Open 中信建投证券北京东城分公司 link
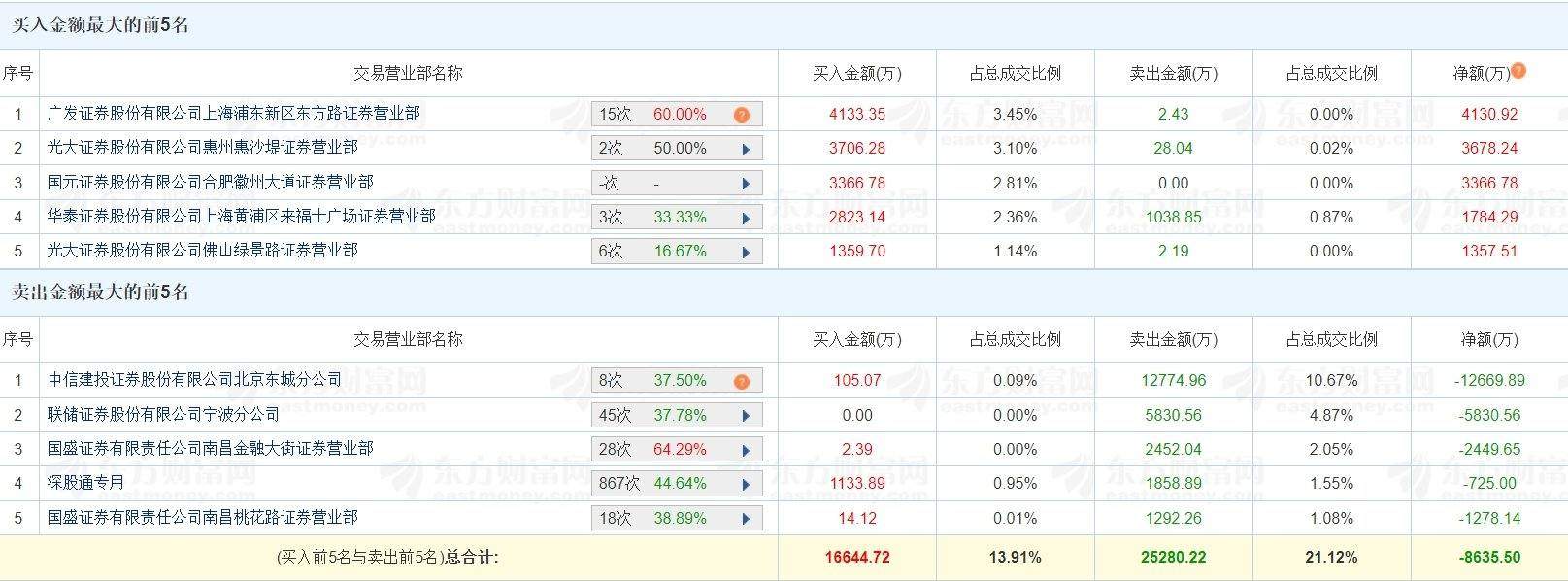Viewport: 1568px width, 581px height. click(194, 380)
